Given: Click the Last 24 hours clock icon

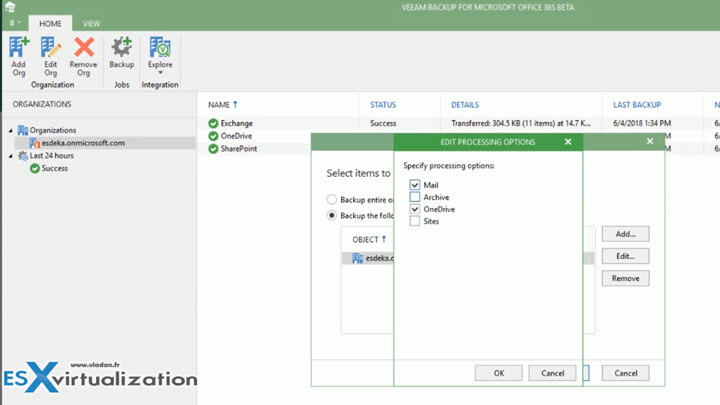Looking at the screenshot, I should [x=23, y=156].
